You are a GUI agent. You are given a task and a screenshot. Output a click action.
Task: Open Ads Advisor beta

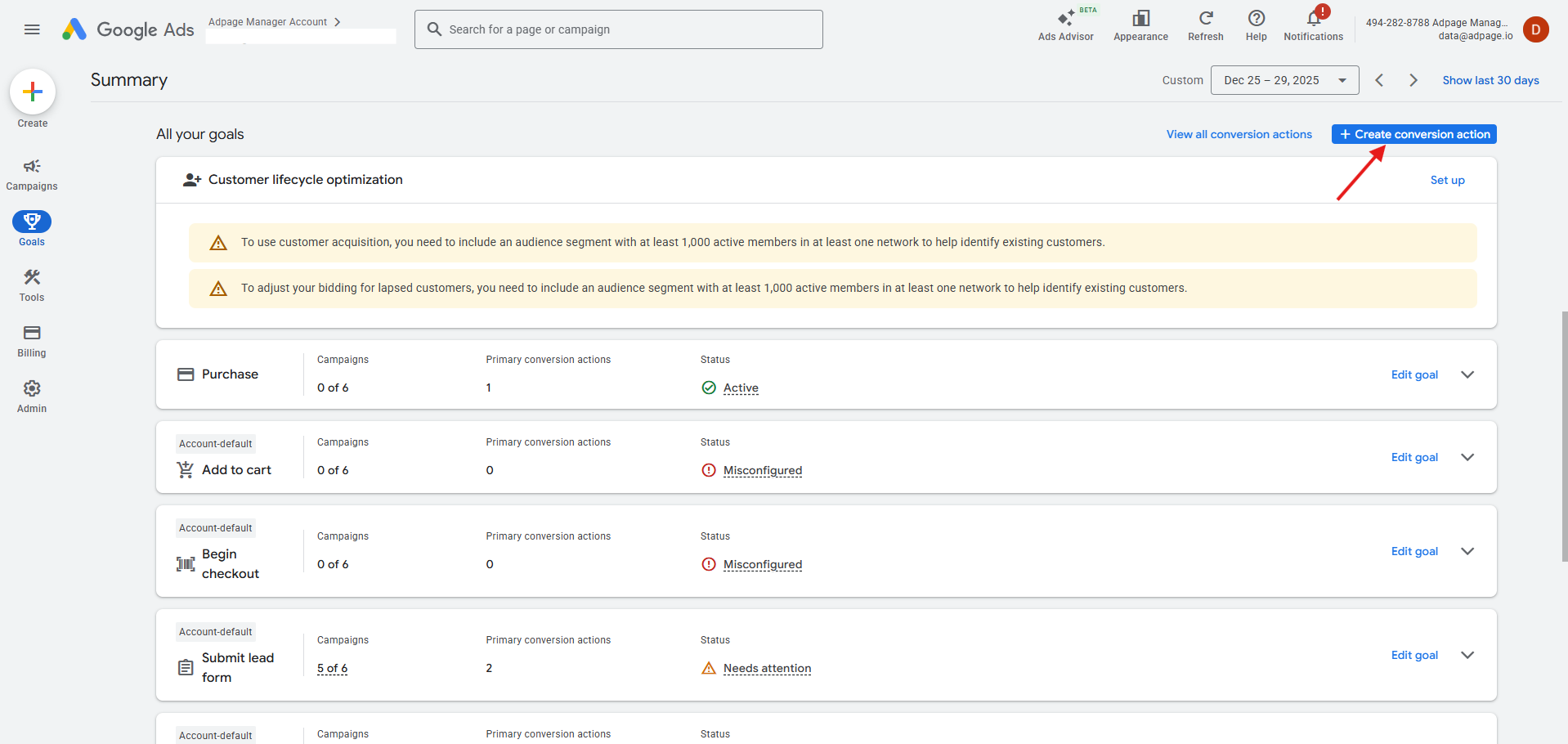click(1065, 25)
